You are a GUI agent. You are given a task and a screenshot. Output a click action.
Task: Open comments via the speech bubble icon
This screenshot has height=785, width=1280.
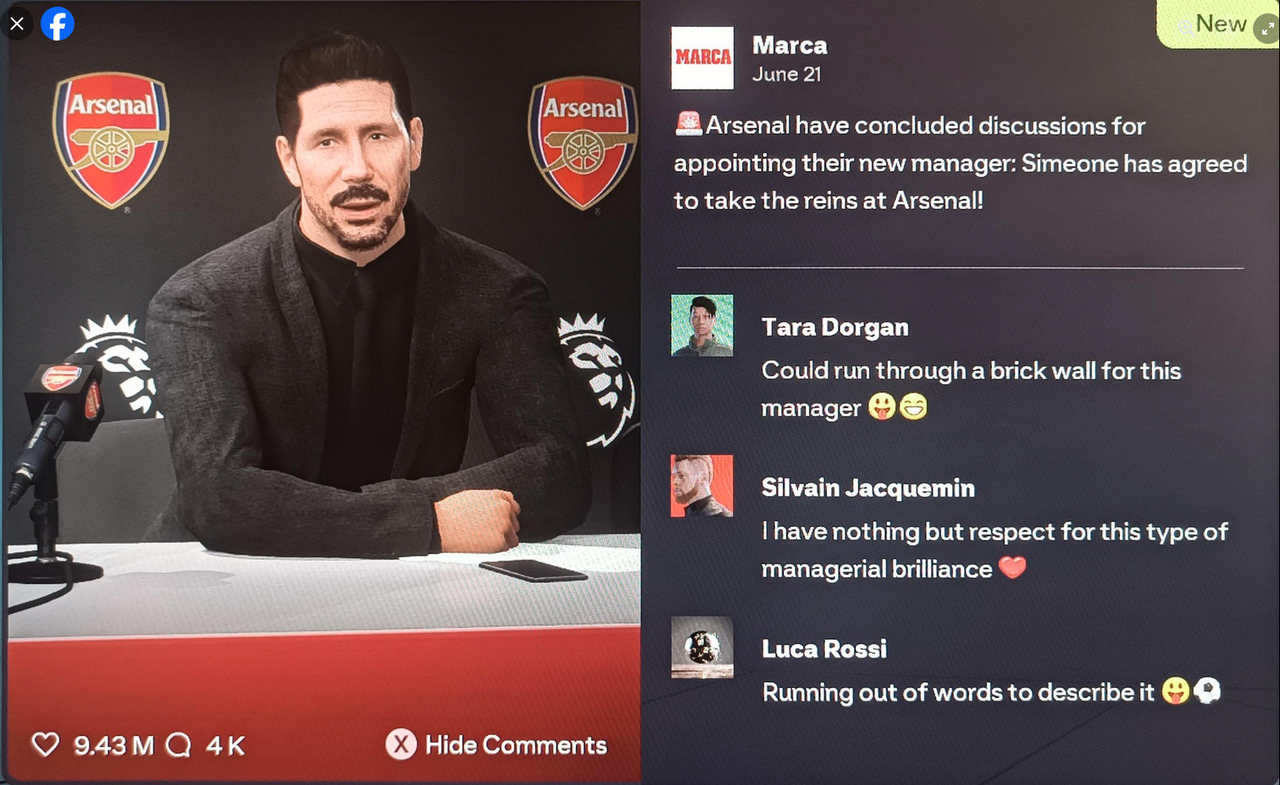coord(179,745)
